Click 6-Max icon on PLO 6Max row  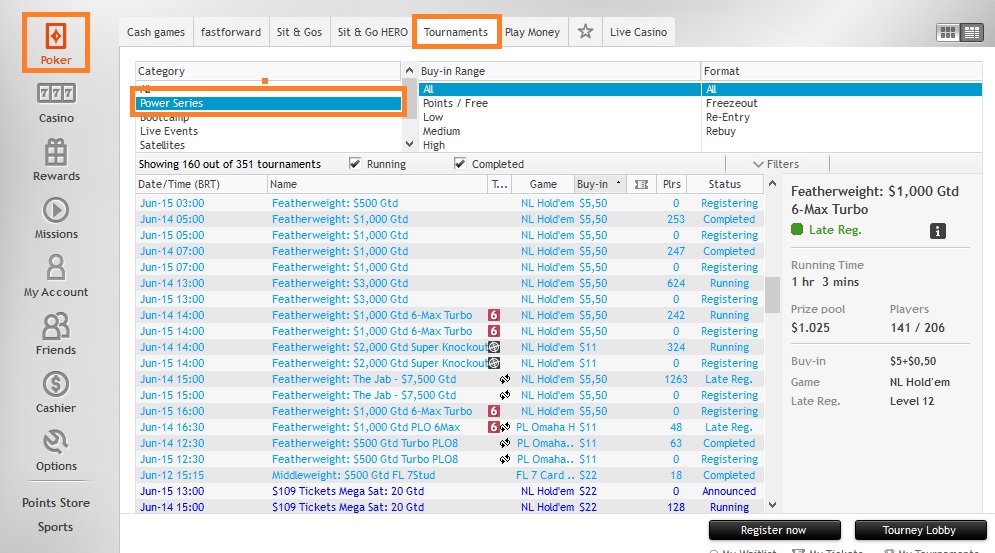click(494, 427)
